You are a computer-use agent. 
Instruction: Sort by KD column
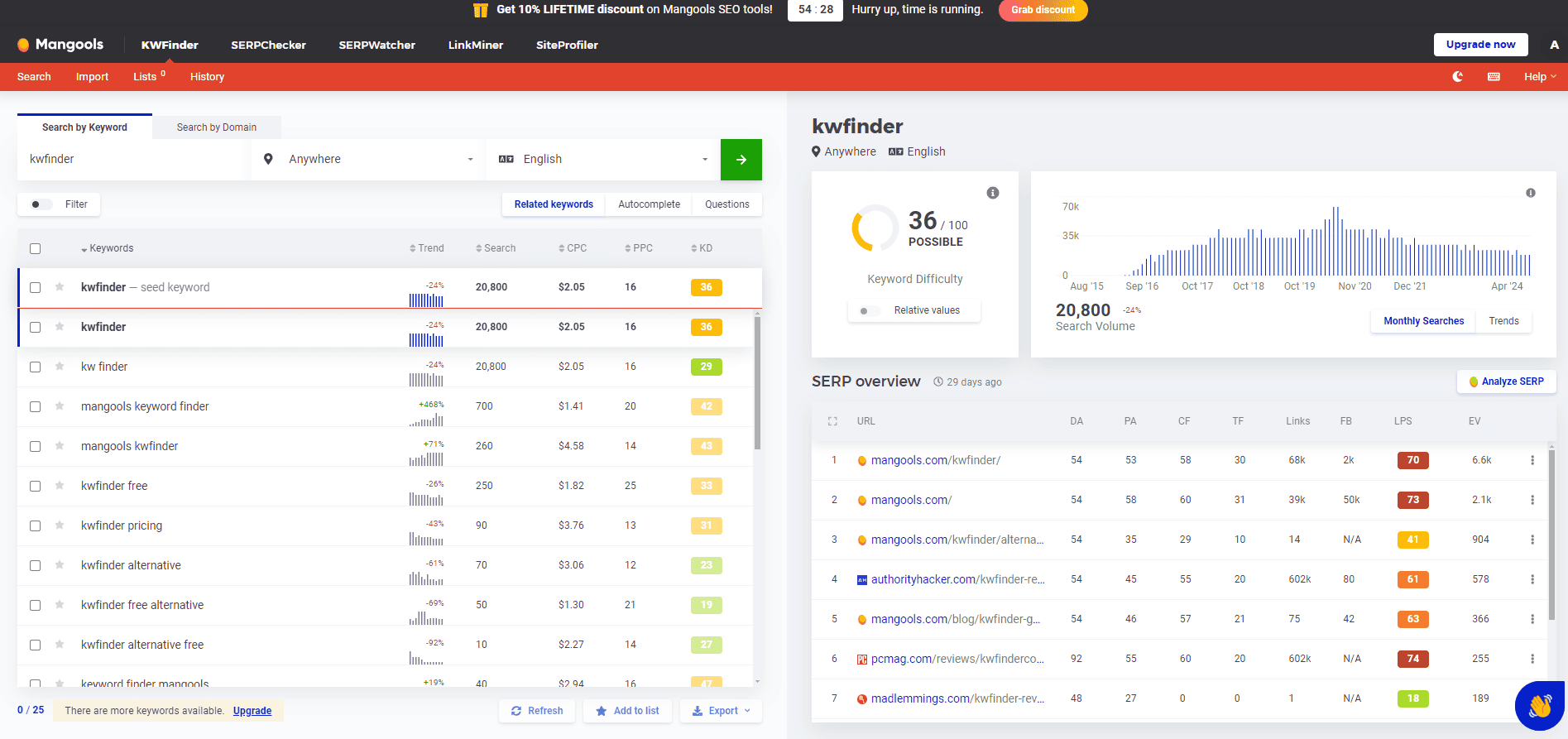coord(702,248)
